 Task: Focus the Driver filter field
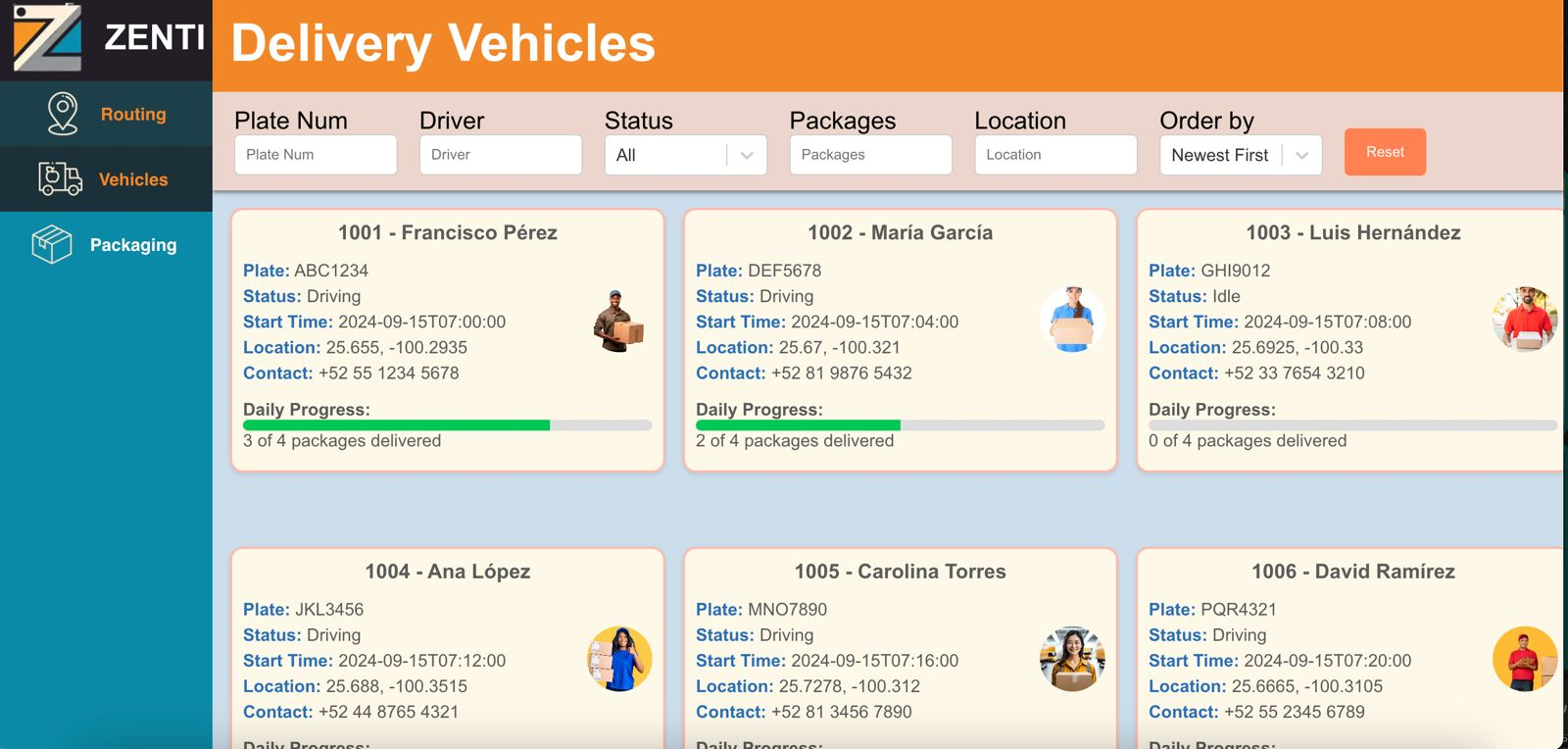tap(501, 155)
